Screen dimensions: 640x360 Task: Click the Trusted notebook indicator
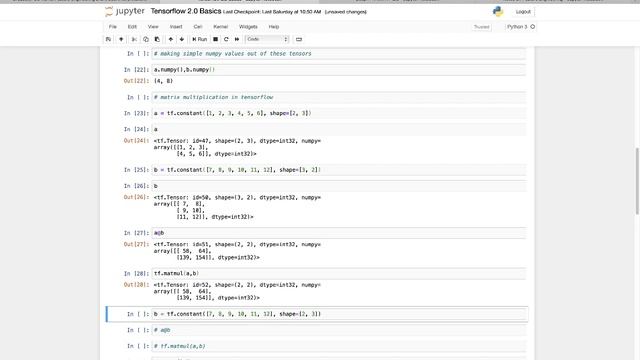coord(482,27)
